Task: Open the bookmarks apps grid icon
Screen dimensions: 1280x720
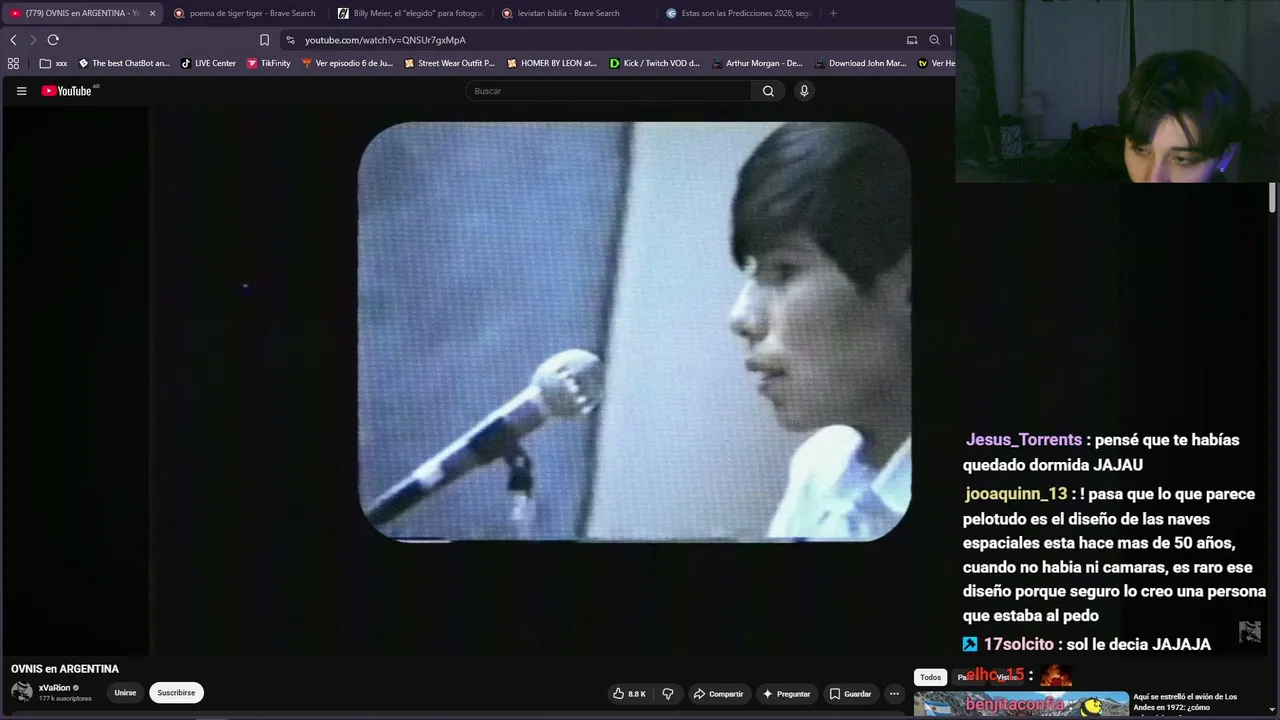Action: tap(13, 63)
